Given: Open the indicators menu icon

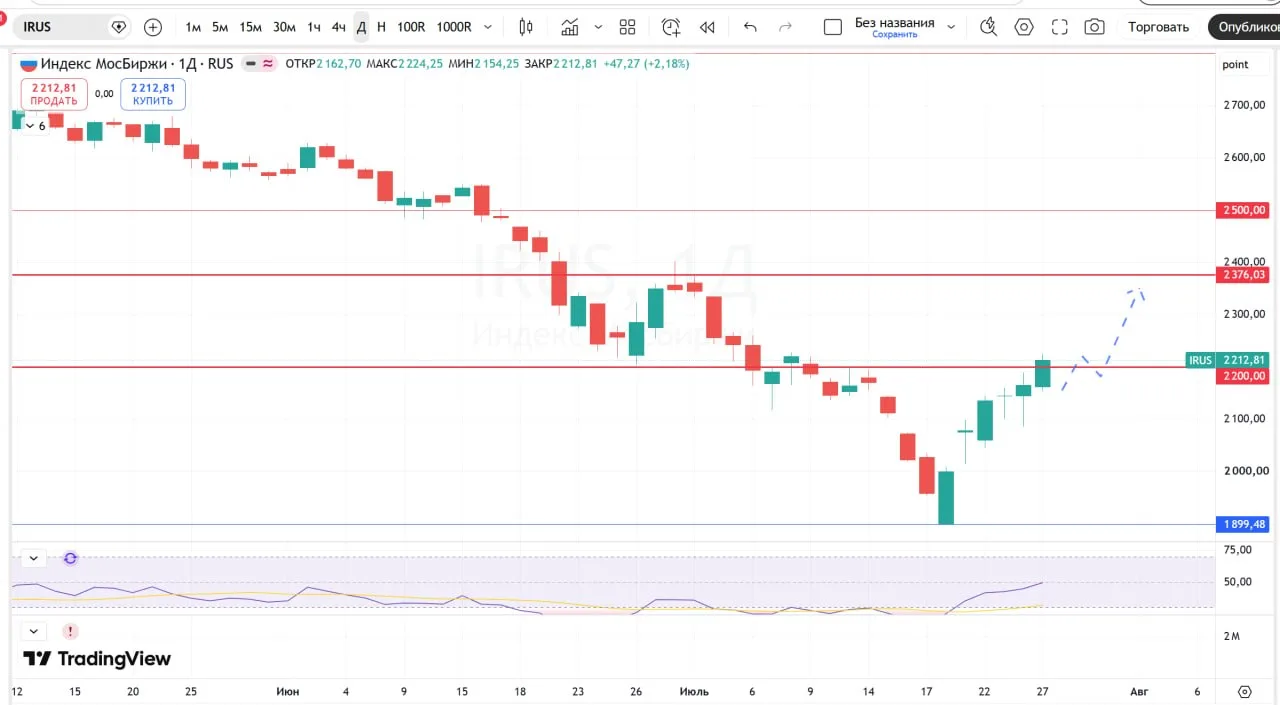Looking at the screenshot, I should (x=570, y=27).
